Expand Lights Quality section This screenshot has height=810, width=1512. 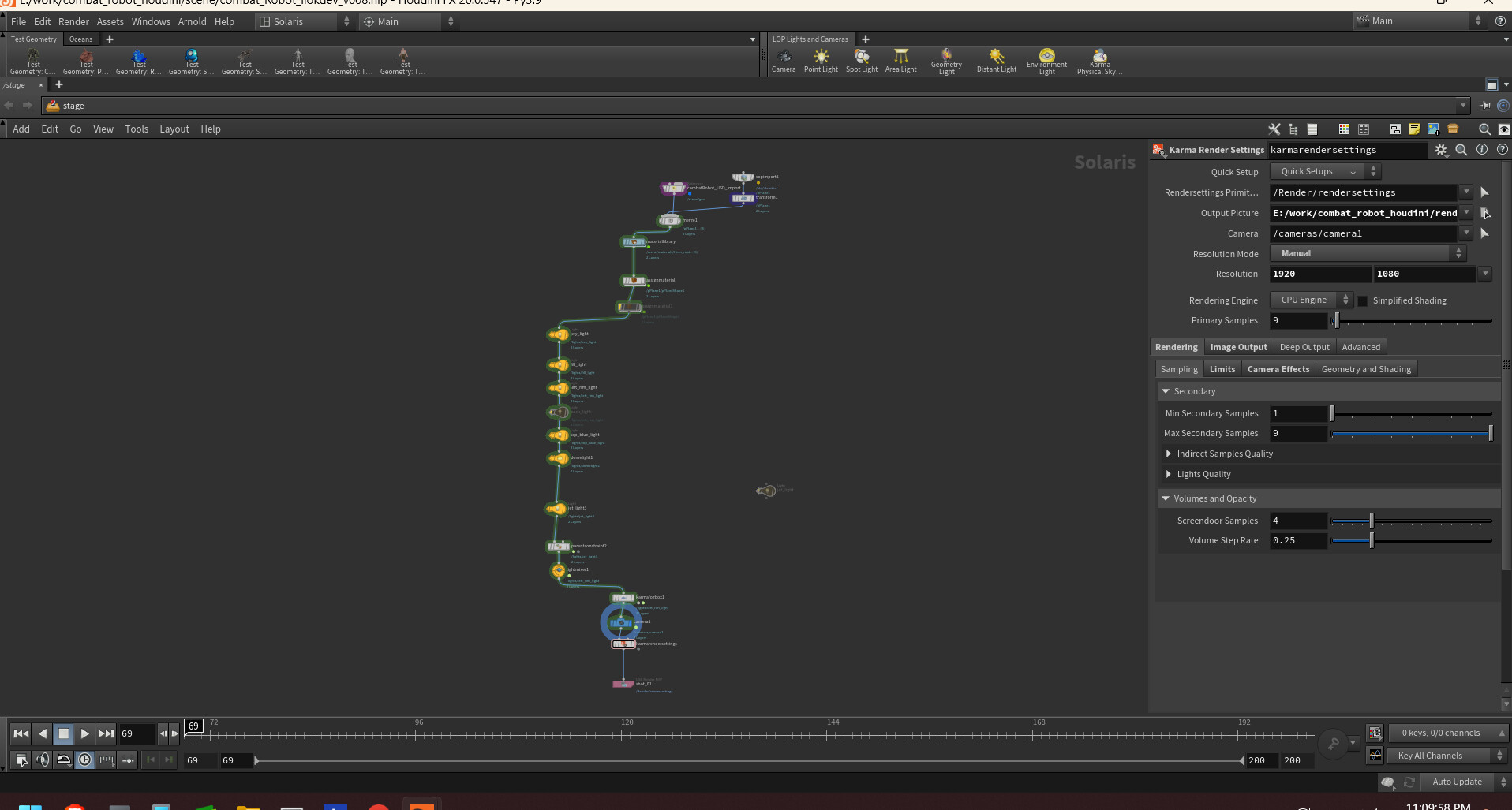coord(1169,474)
